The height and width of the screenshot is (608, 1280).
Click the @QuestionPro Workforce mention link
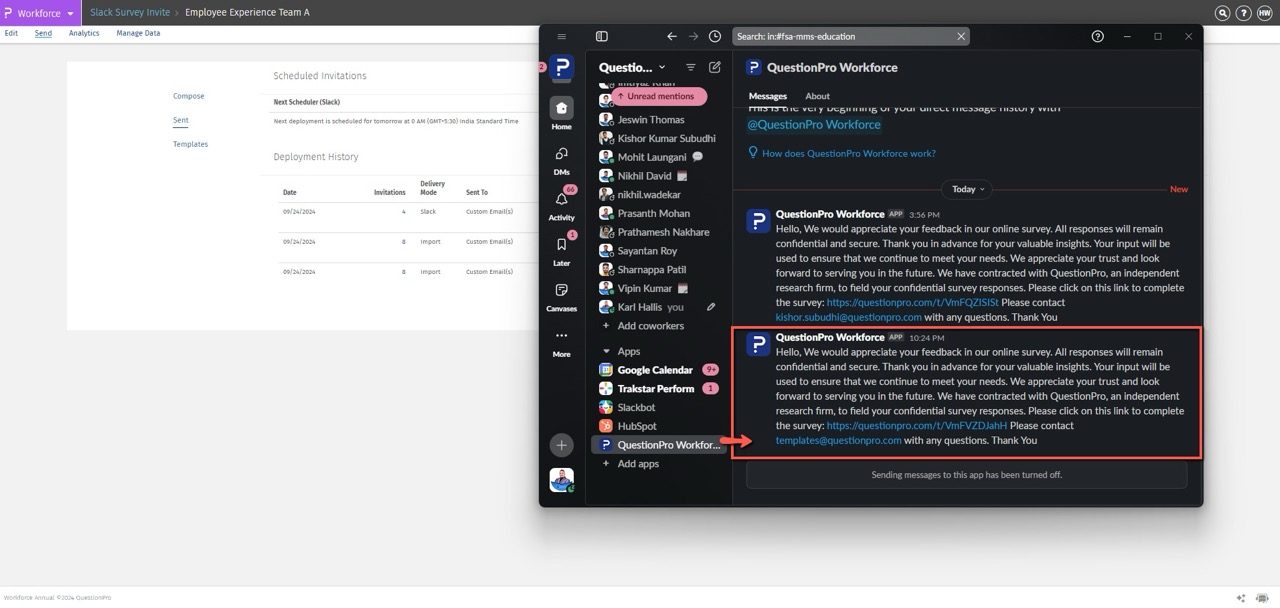pos(814,125)
